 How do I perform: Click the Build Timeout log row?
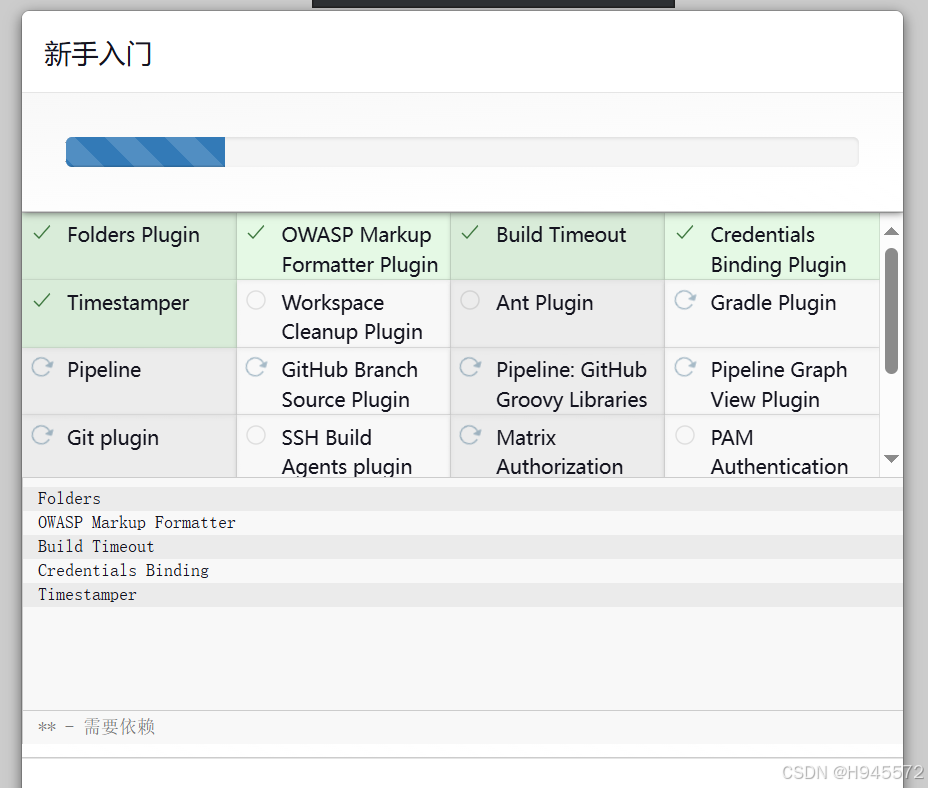(x=462, y=547)
